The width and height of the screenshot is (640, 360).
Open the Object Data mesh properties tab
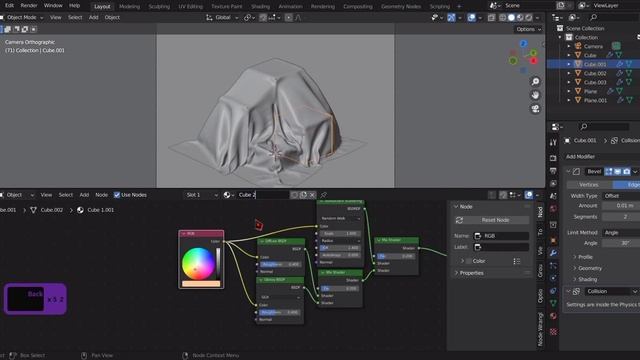[x=553, y=303]
